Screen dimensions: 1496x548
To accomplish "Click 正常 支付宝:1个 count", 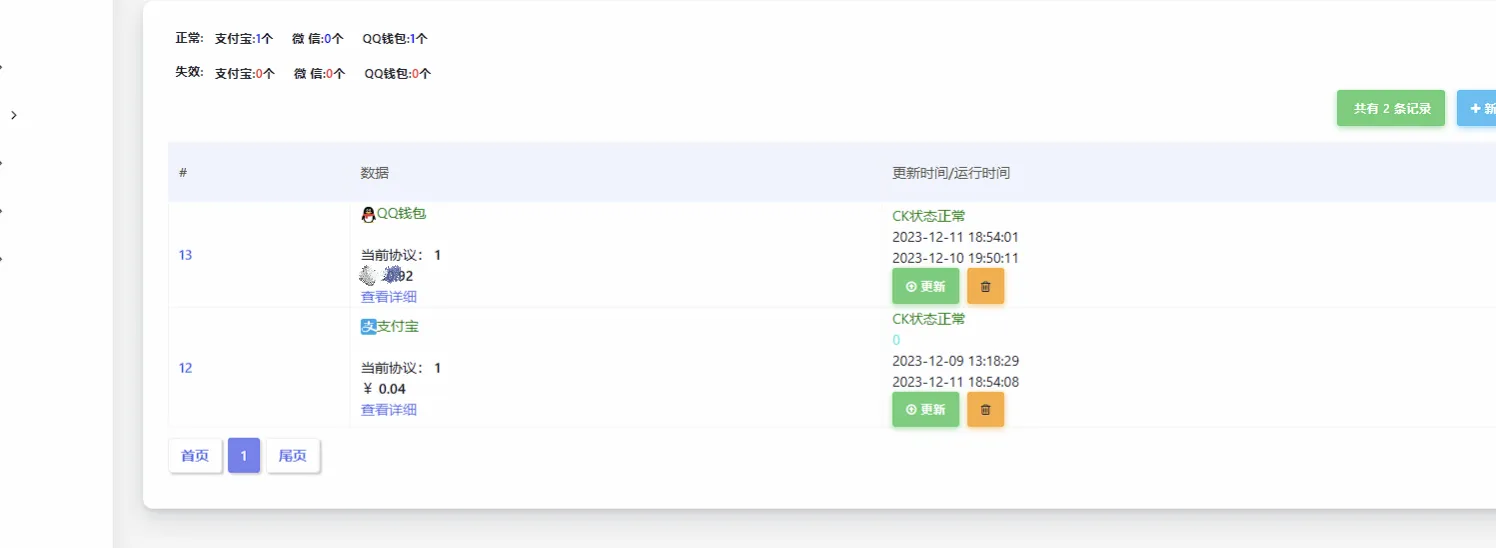I will click(x=244, y=39).
